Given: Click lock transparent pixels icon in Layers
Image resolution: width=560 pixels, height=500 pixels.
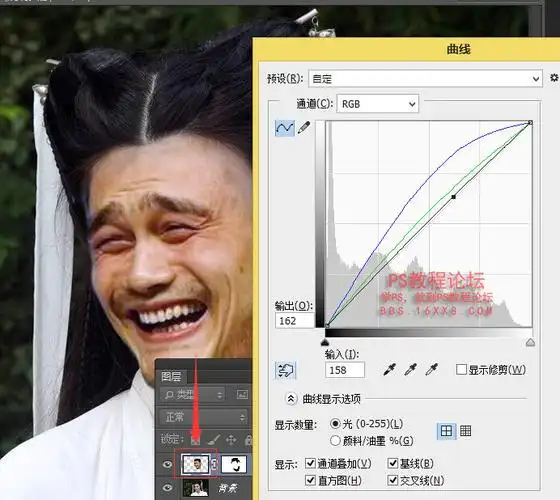Looking at the screenshot, I should 195,440.
